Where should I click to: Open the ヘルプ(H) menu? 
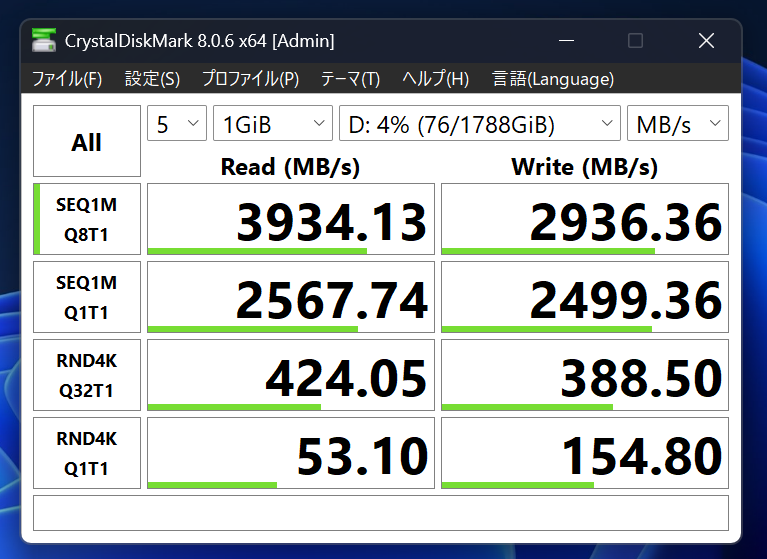click(435, 79)
